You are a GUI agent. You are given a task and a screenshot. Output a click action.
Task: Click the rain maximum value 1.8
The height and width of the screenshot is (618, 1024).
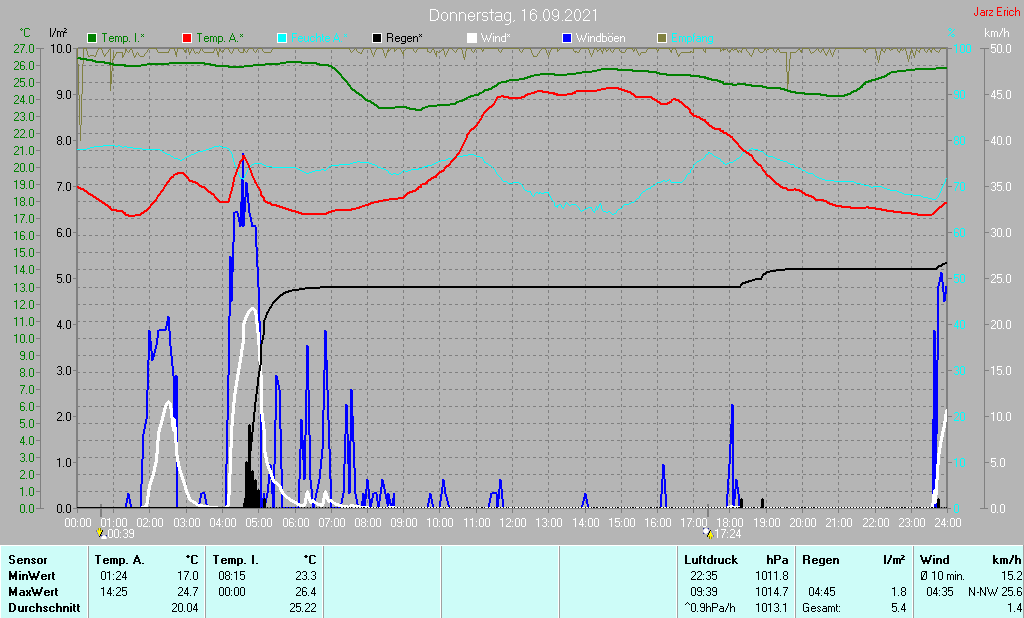click(899, 592)
